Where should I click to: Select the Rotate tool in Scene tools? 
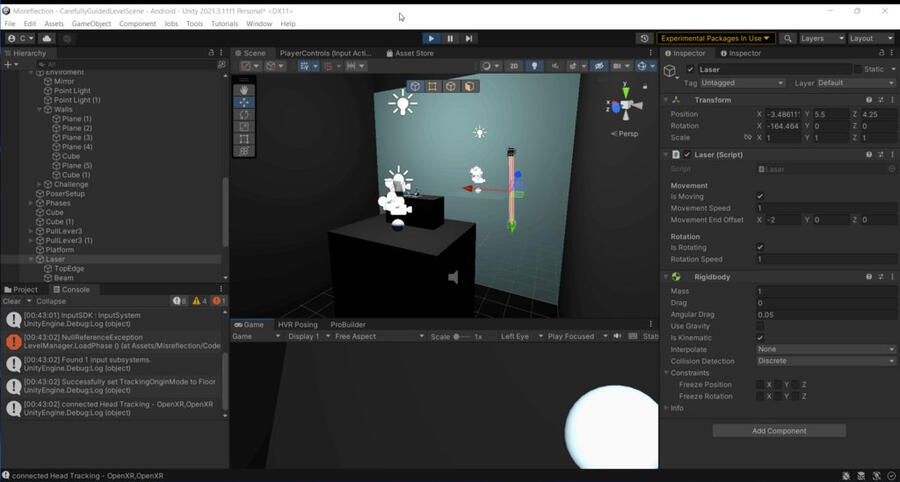click(244, 114)
